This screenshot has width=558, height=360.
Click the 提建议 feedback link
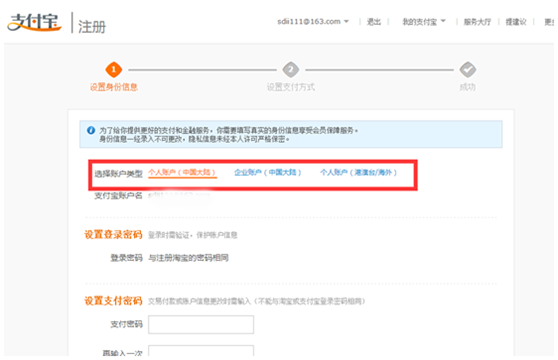click(x=516, y=22)
